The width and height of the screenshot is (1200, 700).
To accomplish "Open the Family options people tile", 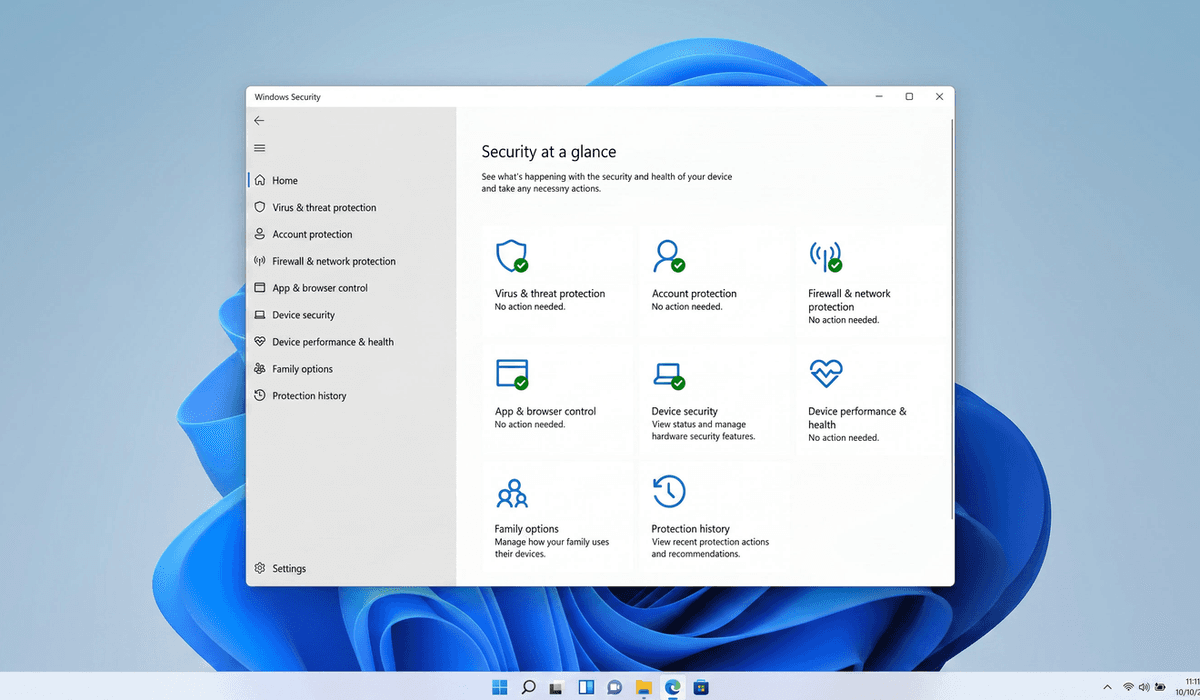I will tap(558, 517).
